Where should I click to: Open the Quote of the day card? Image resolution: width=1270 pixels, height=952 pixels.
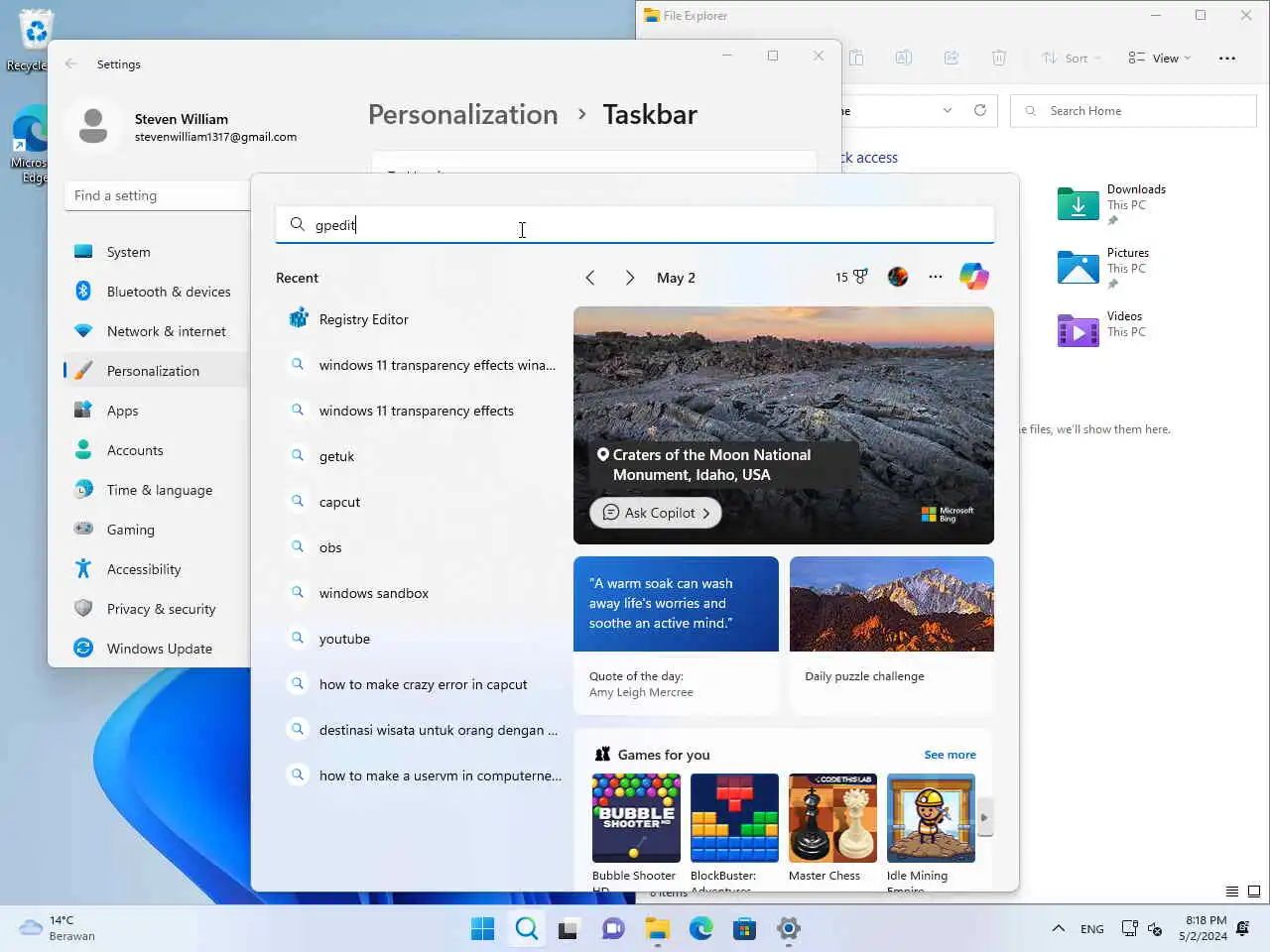[x=676, y=636]
